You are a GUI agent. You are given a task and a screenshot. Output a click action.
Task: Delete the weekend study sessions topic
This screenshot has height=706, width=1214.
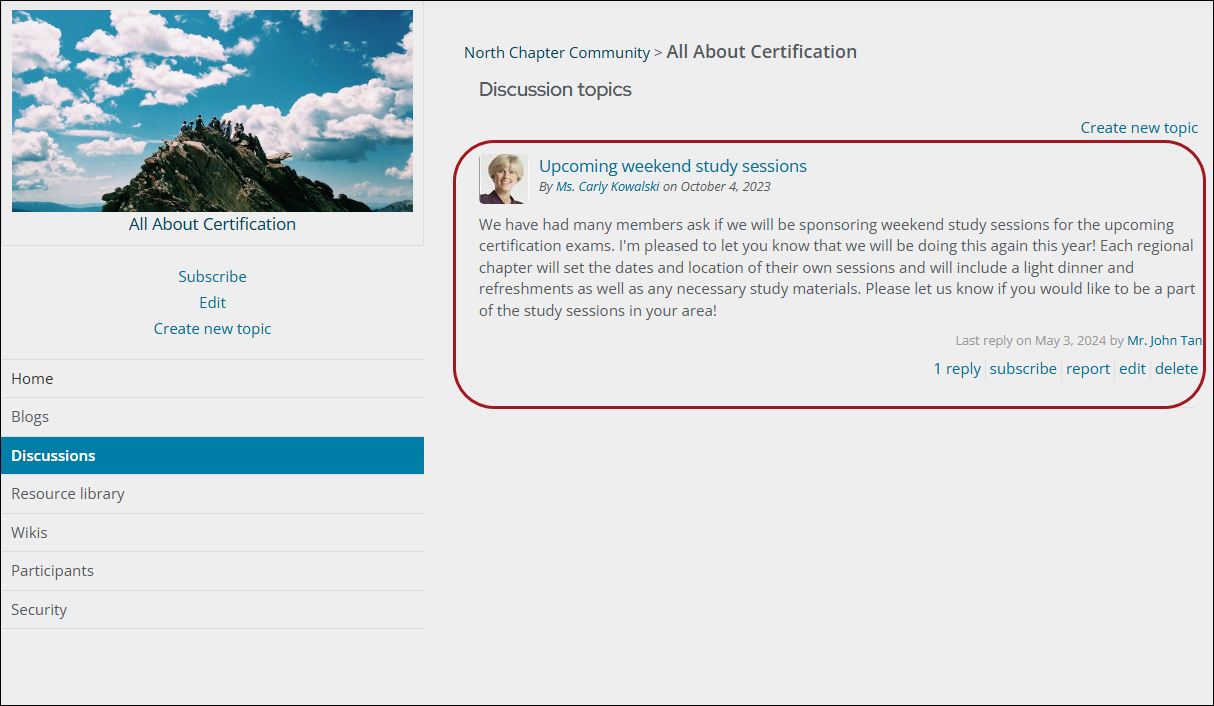tap(1176, 368)
